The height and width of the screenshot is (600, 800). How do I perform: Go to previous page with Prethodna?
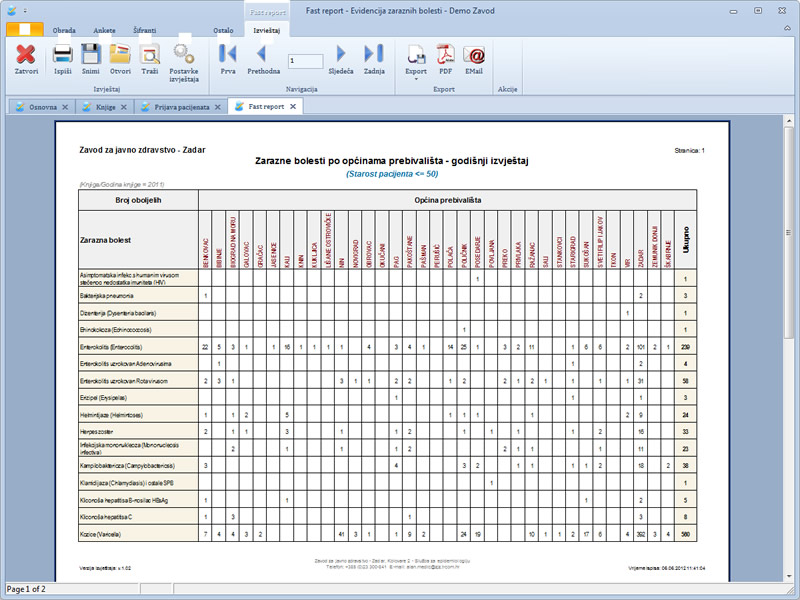[x=263, y=59]
